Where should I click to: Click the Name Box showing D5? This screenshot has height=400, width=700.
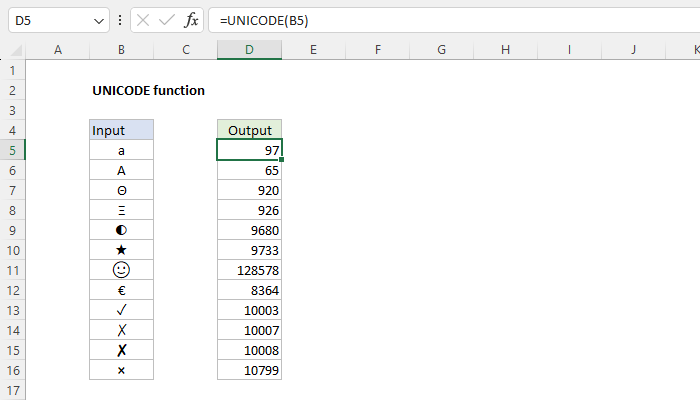pos(59,20)
